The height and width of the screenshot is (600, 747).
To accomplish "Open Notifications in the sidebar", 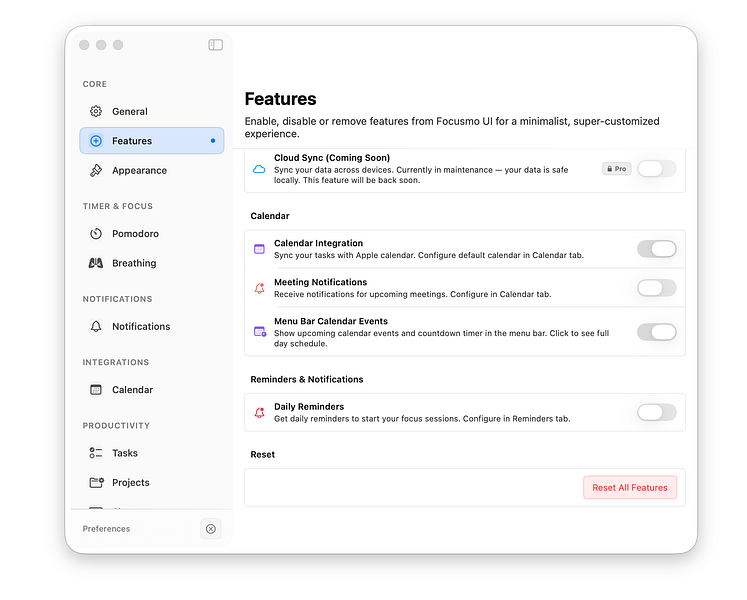I will click(151, 326).
